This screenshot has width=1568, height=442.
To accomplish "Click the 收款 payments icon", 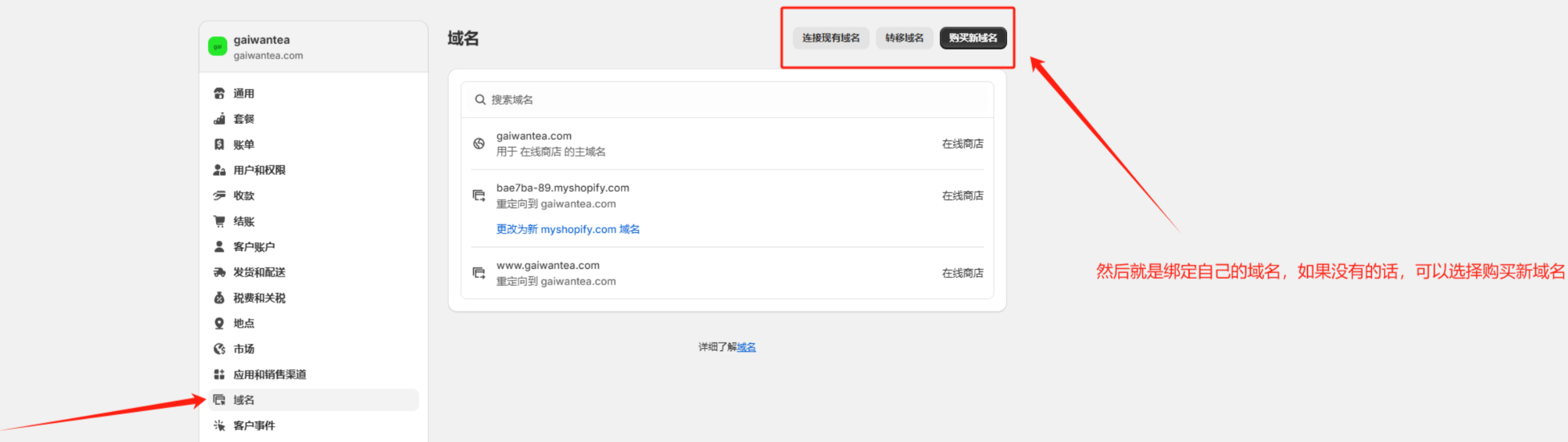I will point(219,195).
